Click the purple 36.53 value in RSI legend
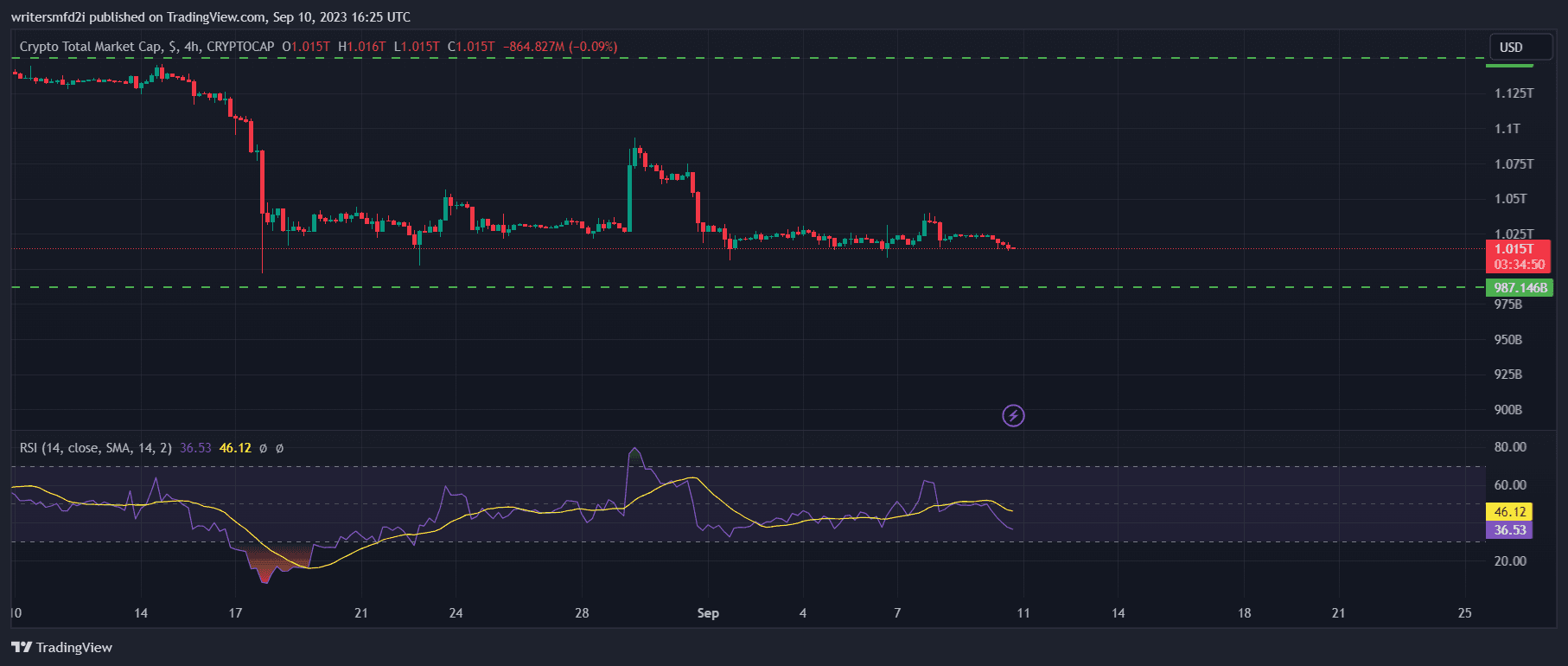Viewport: 1568px width, 666px height. point(195,448)
